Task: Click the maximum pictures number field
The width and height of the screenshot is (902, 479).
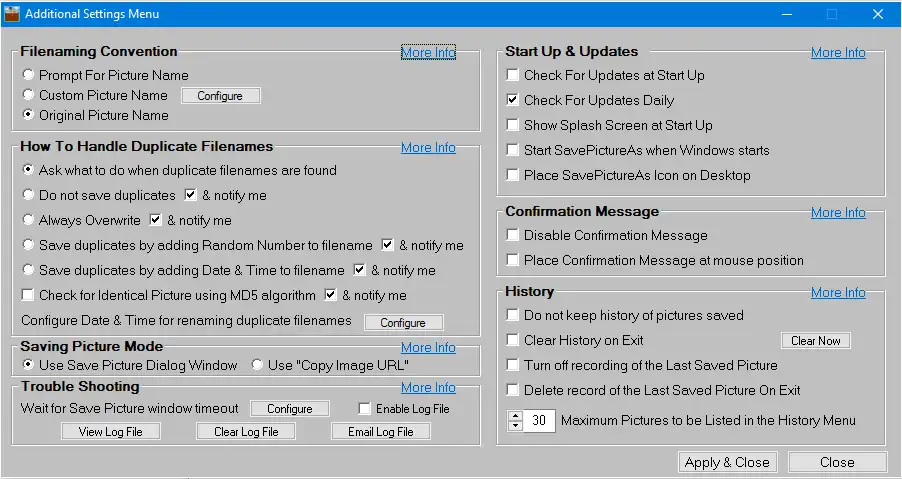Action: pos(539,421)
